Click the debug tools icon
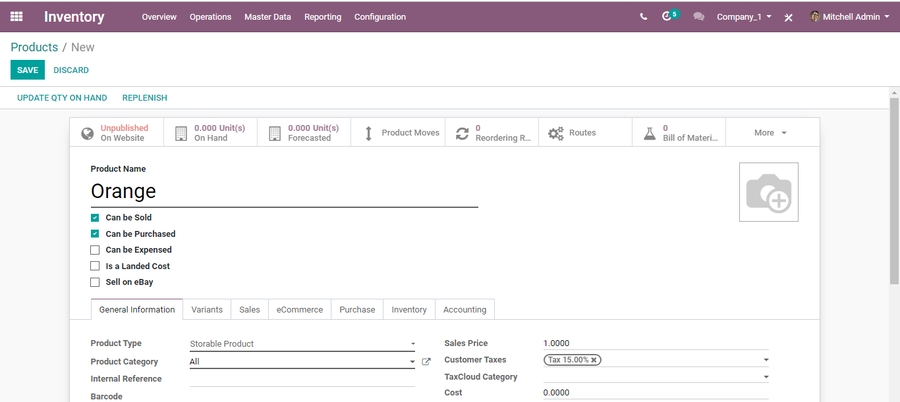 [788, 18]
